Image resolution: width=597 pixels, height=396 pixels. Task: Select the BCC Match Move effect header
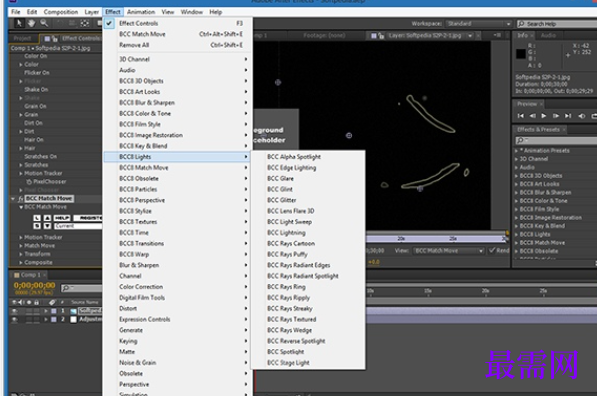pos(49,198)
